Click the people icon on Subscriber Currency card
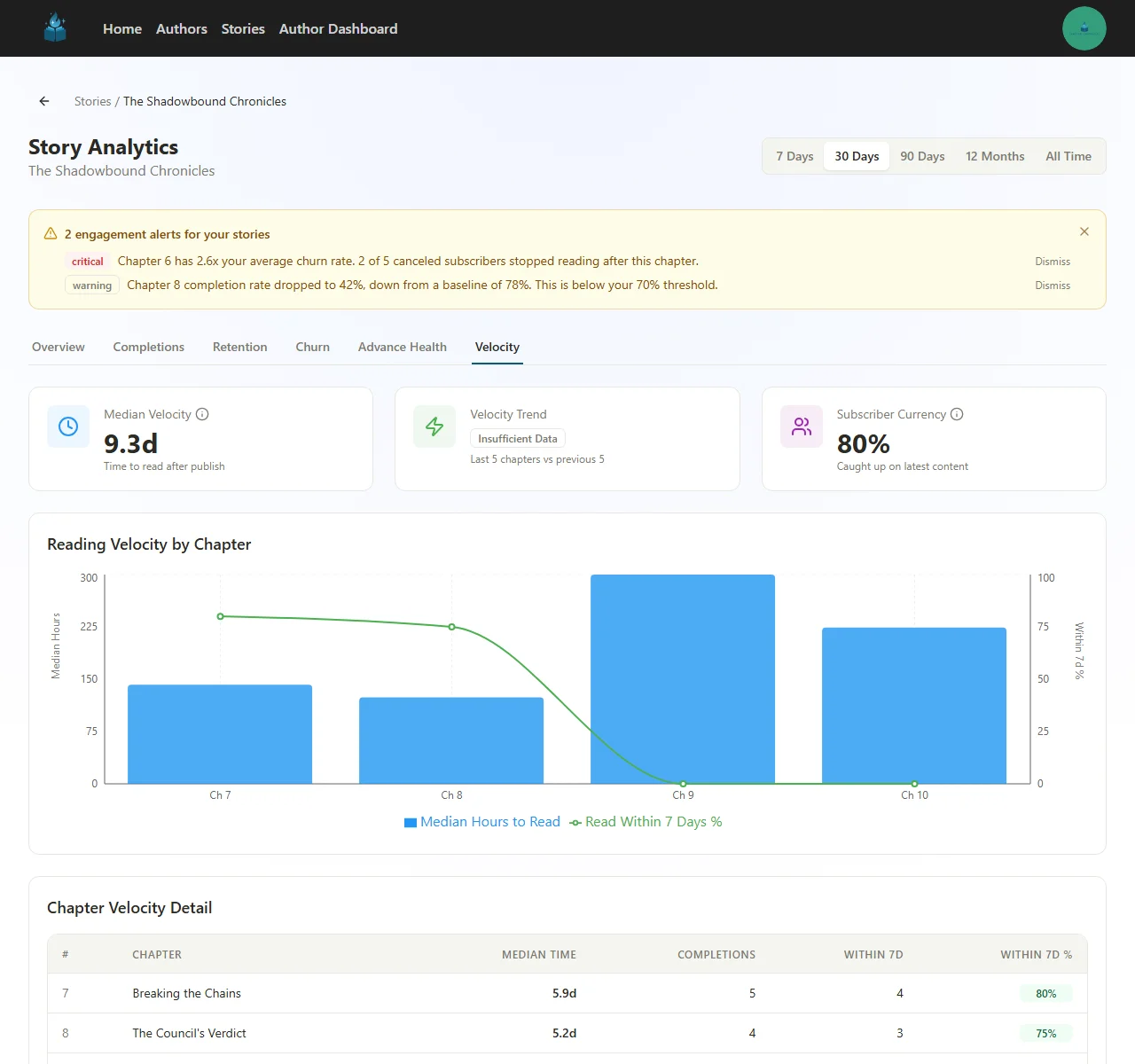Image resolution: width=1135 pixels, height=1064 pixels. (801, 426)
